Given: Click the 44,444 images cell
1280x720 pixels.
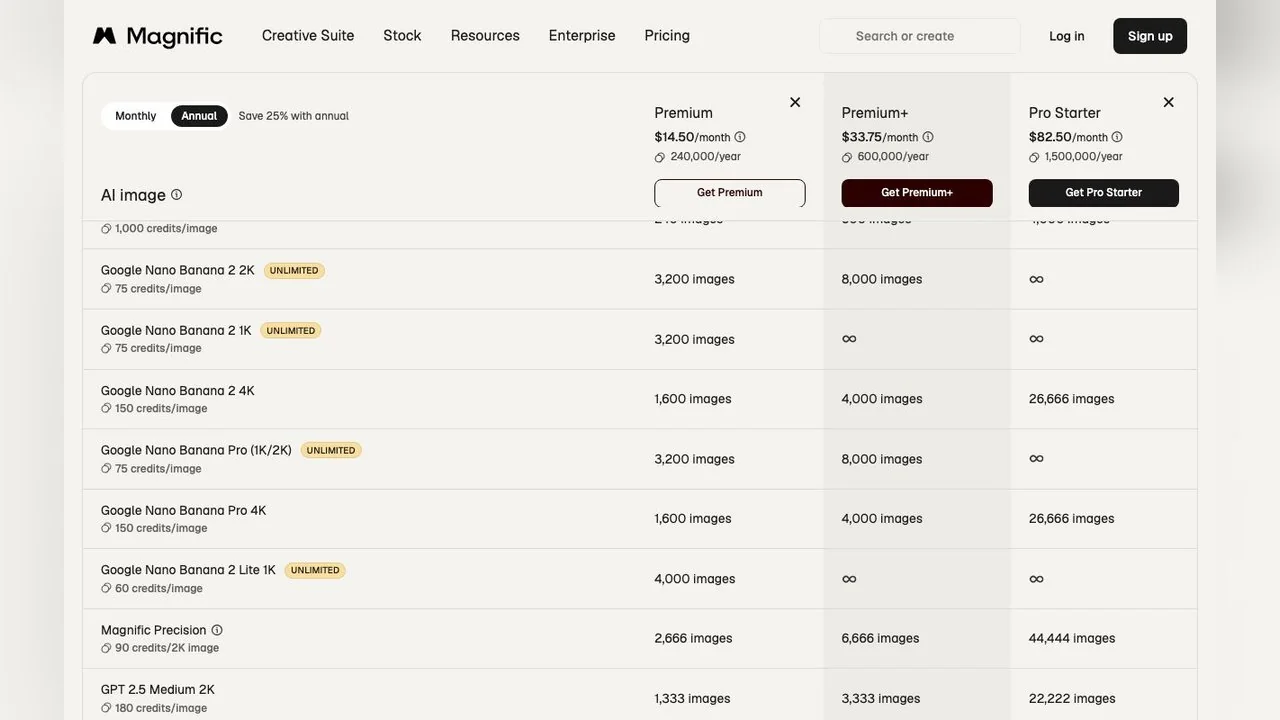Looking at the screenshot, I should [x=1072, y=638].
